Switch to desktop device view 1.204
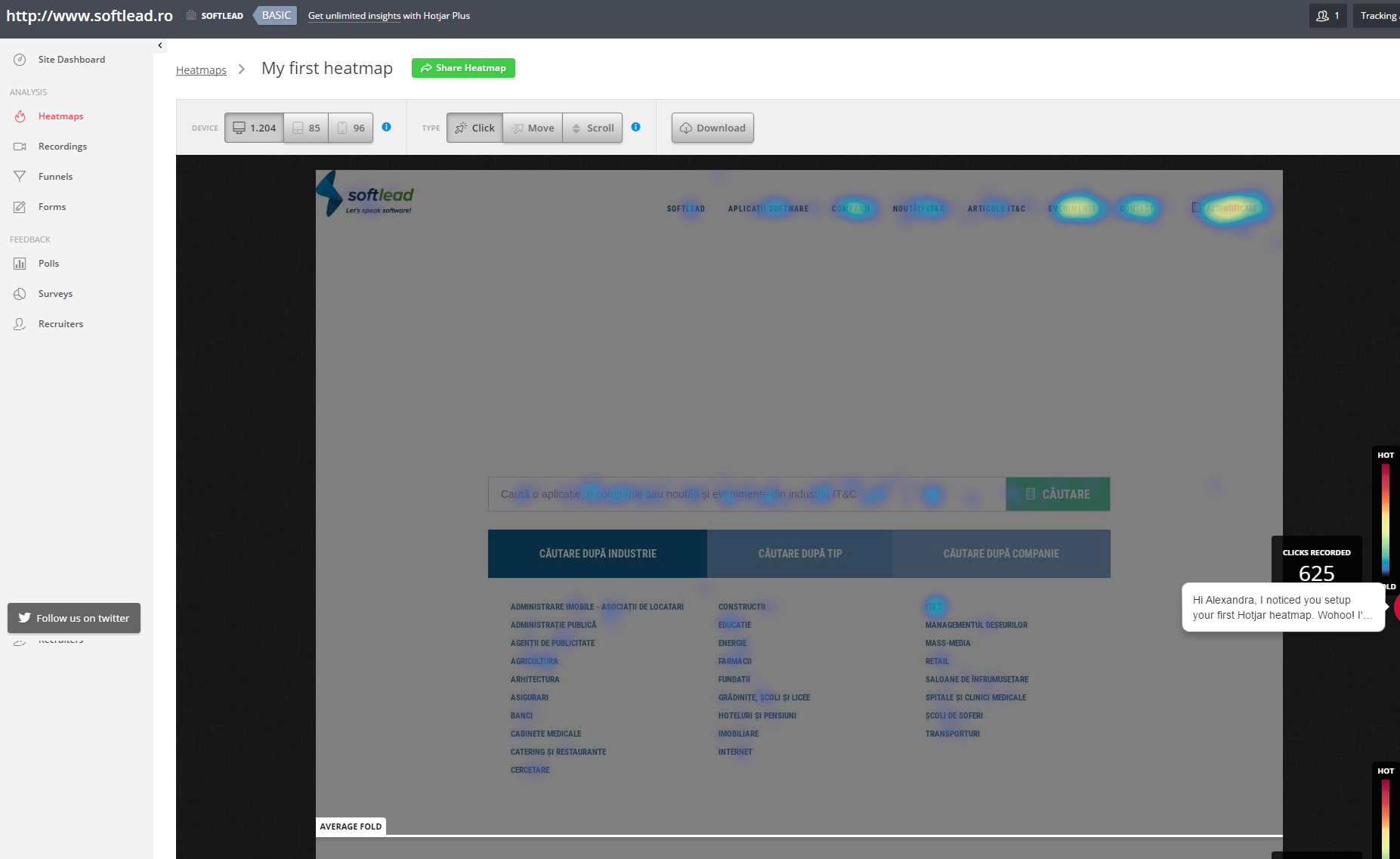The width and height of the screenshot is (1400, 859). 255,128
